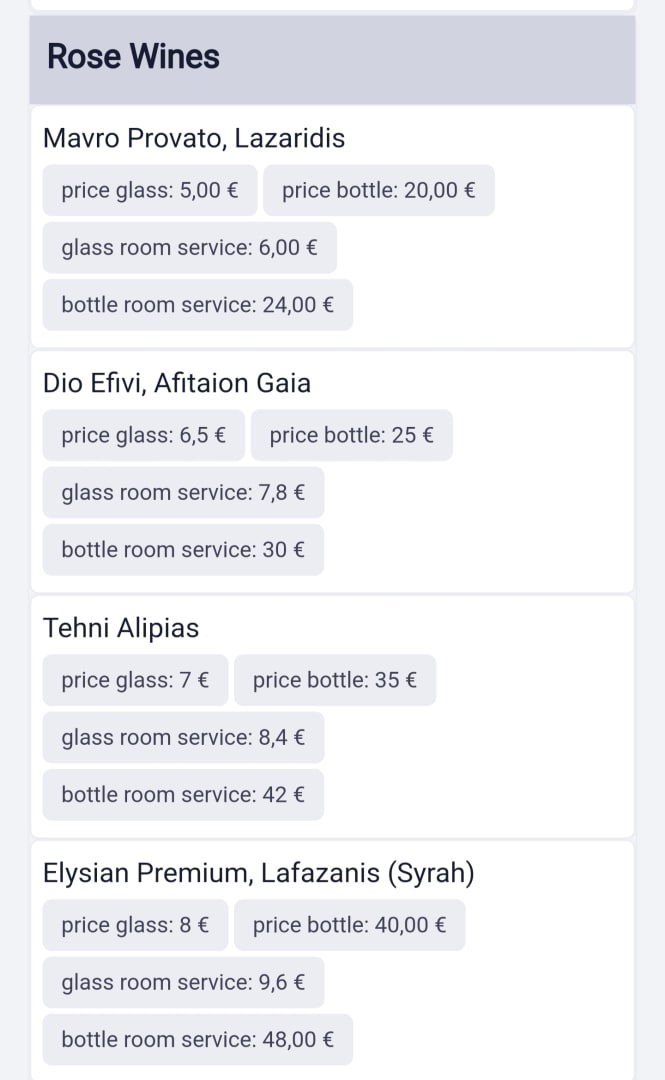Select the Mavro Provato, Lazaridis wine title
Screen dimensions: 665x1080
pos(194,138)
